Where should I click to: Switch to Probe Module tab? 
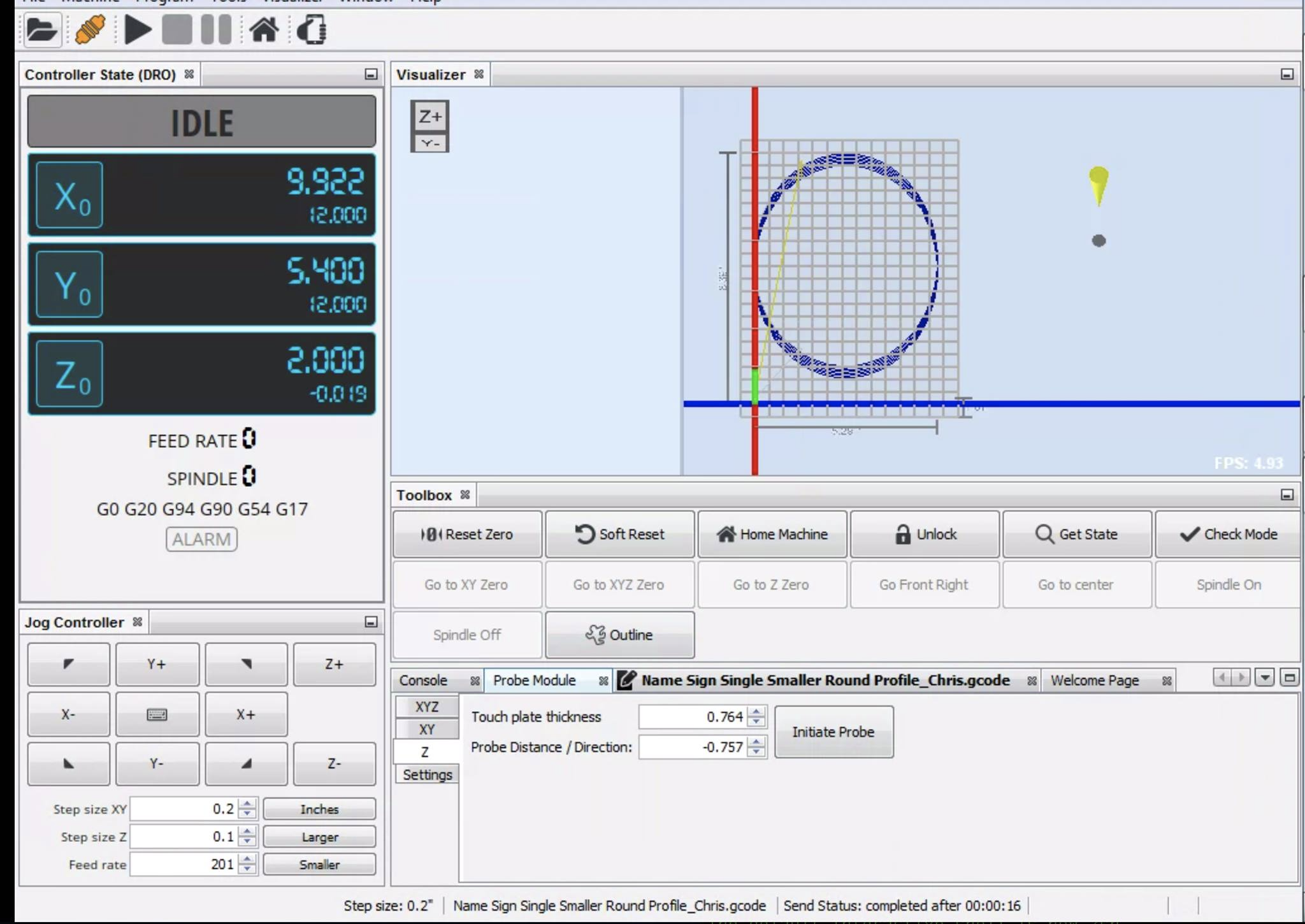(535, 681)
